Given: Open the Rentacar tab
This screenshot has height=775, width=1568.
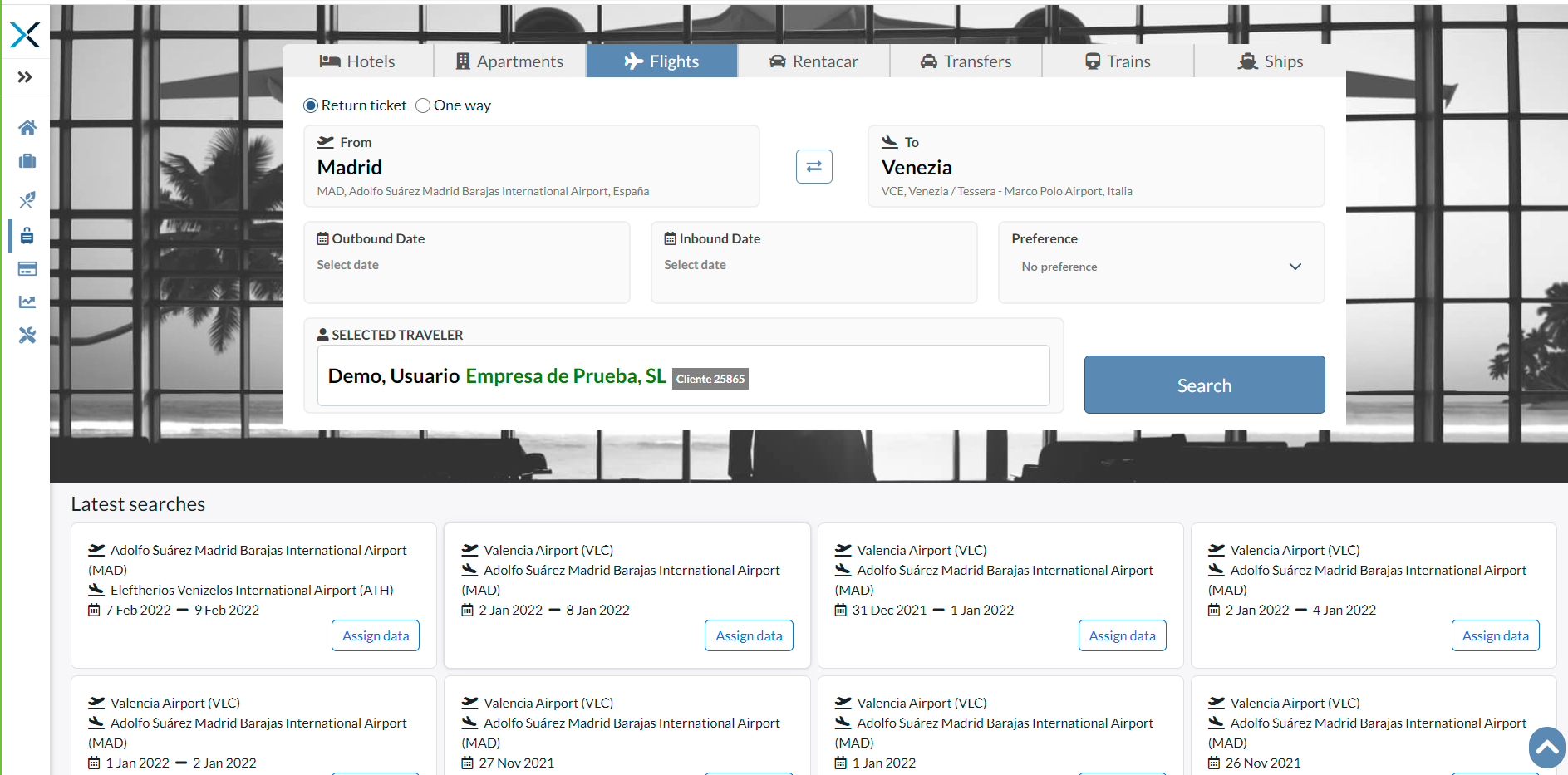Looking at the screenshot, I should click(813, 61).
